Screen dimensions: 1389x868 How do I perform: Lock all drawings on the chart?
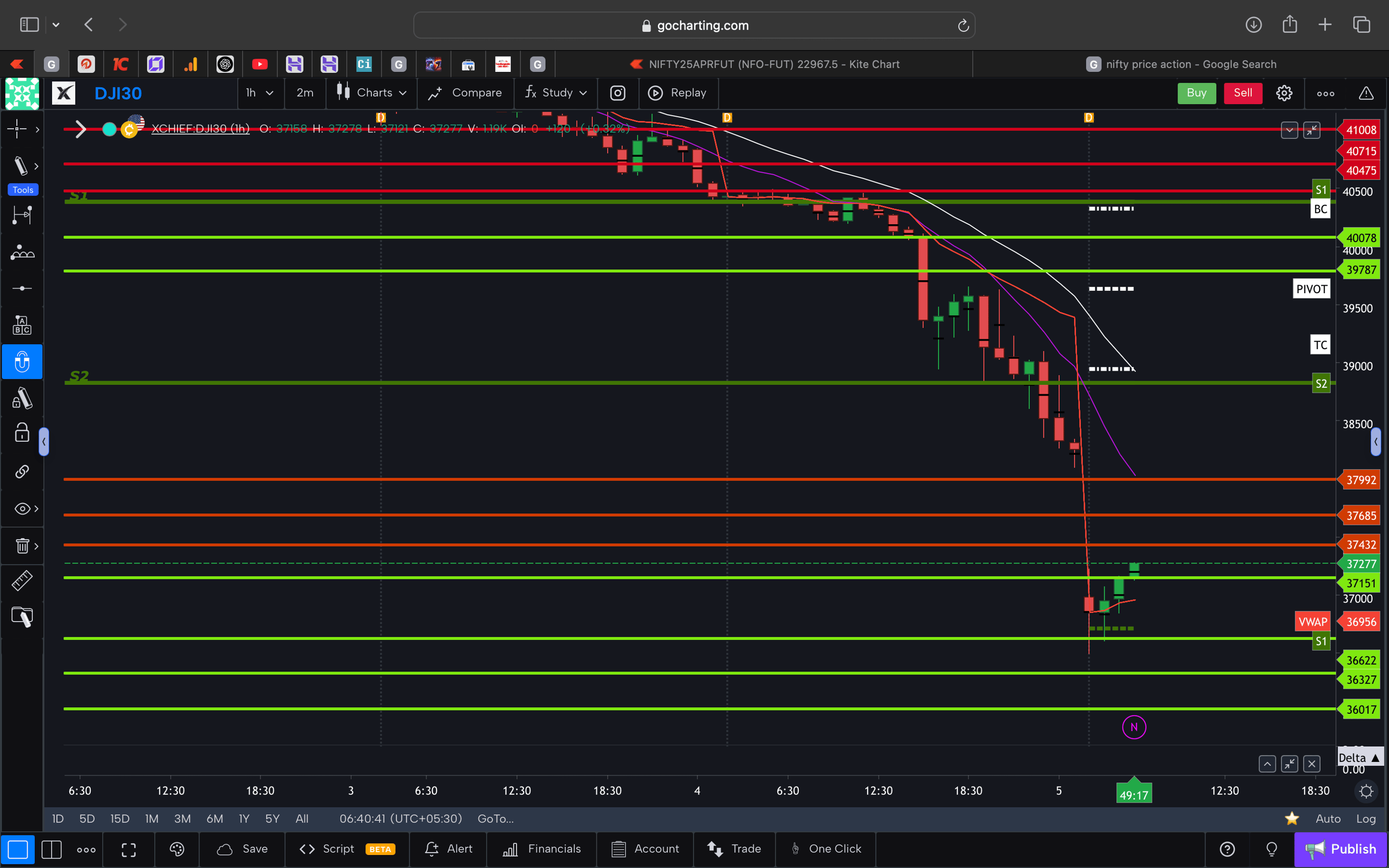[22, 433]
